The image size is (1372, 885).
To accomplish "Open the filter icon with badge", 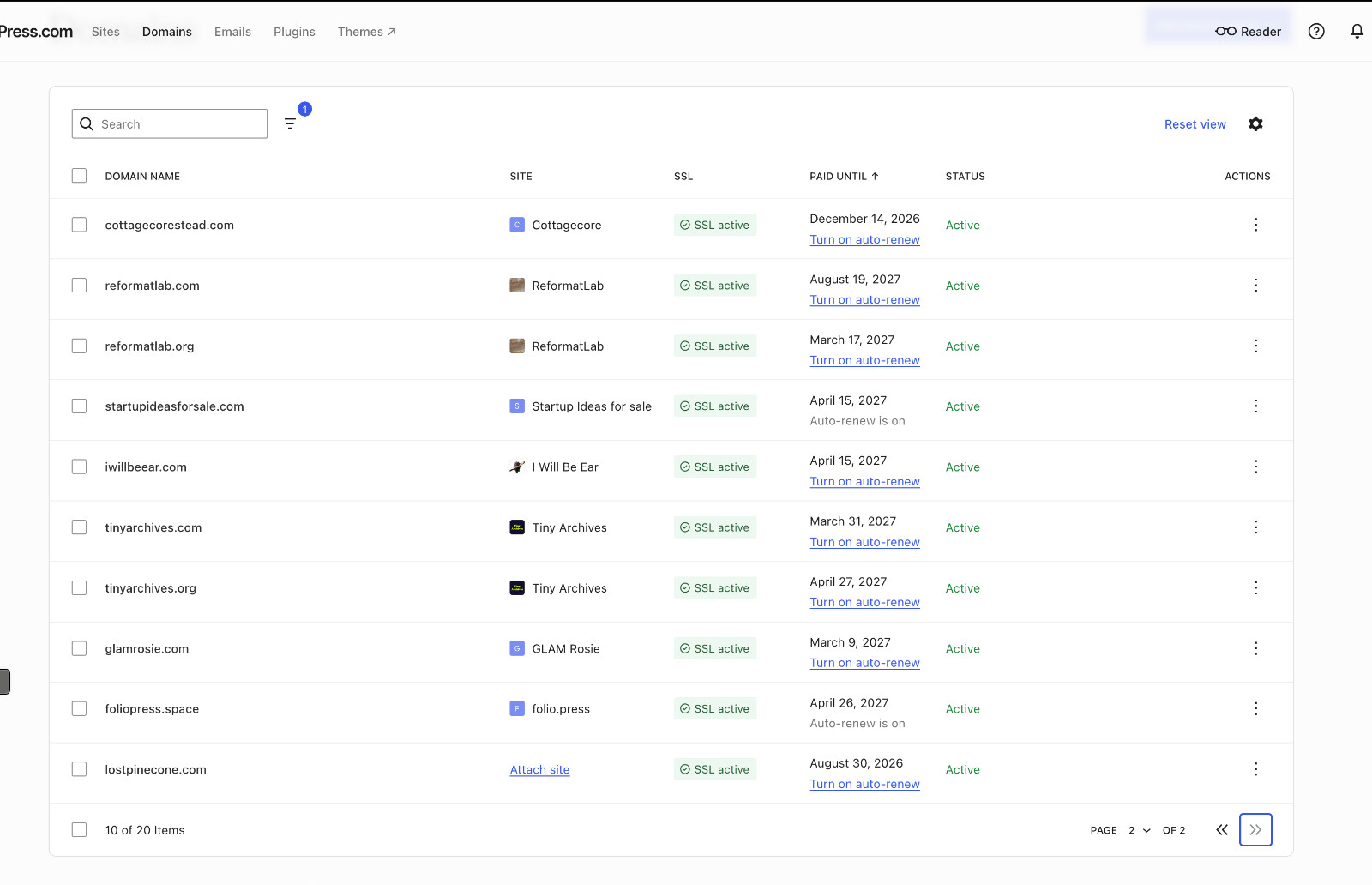I will tap(291, 123).
